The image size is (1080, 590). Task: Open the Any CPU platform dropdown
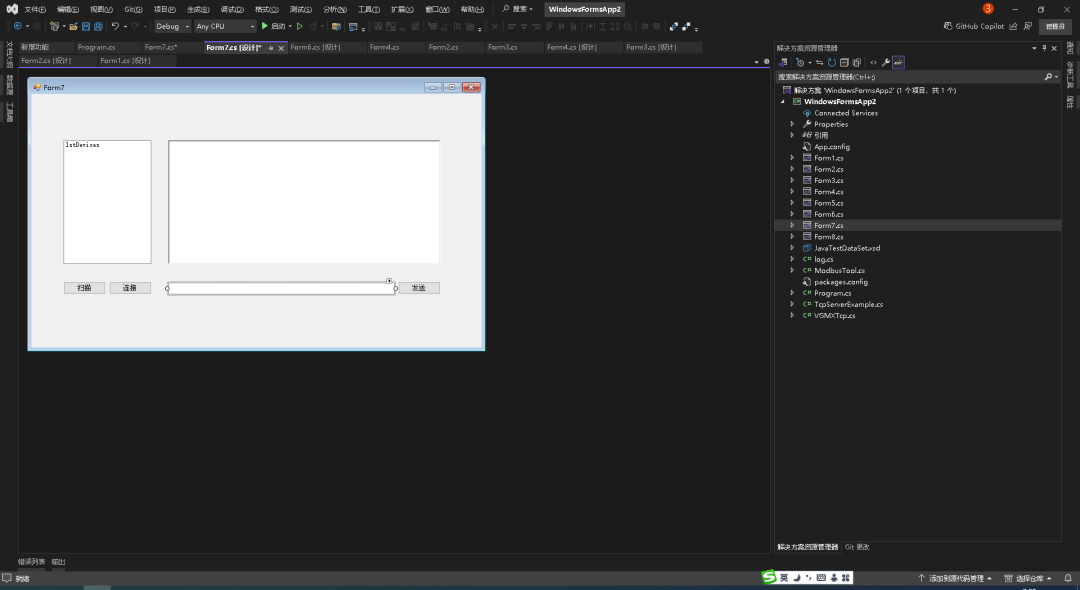click(x=225, y=26)
